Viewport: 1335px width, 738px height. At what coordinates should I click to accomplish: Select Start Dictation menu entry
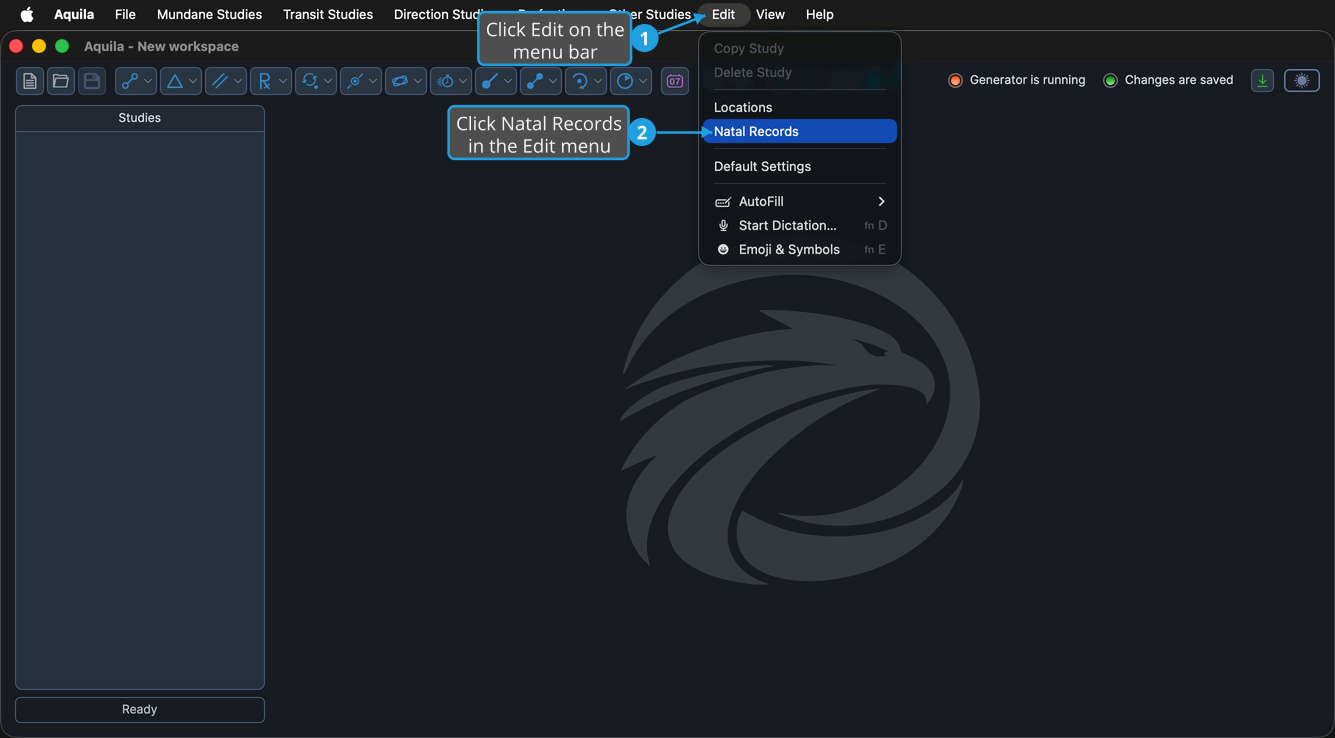tap(800, 225)
